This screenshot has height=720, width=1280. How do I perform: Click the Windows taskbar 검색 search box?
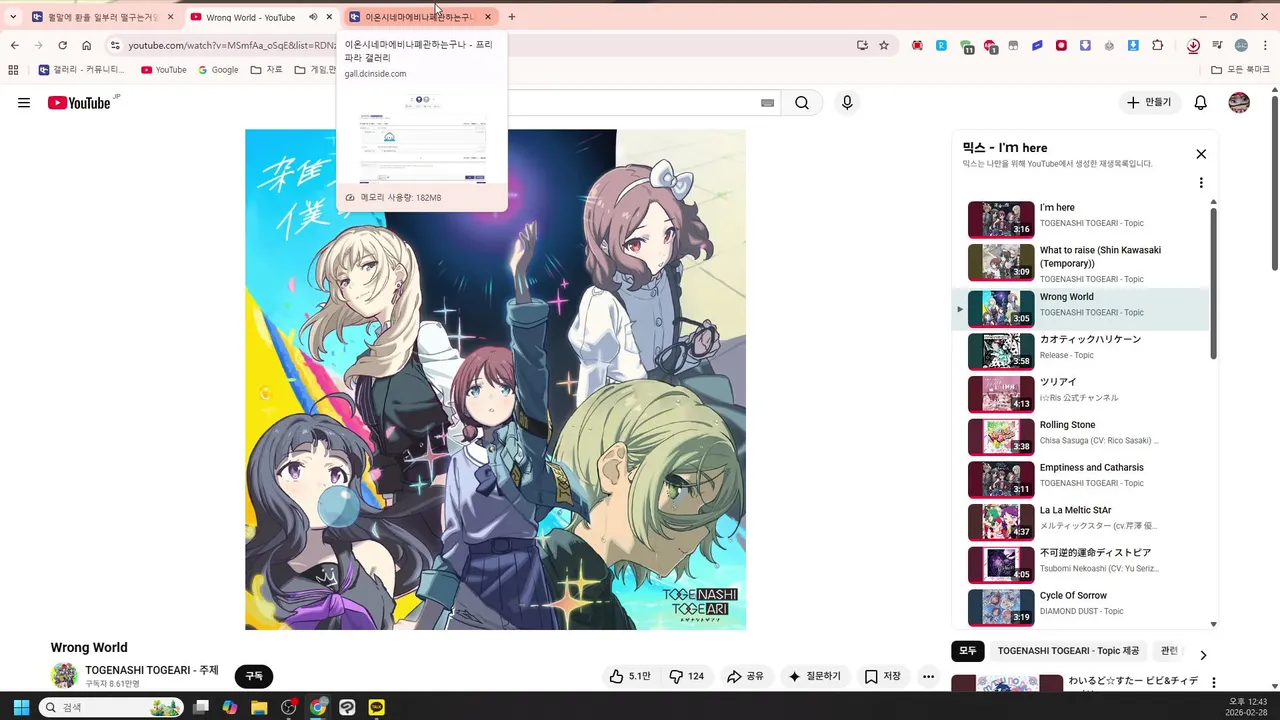pyautogui.click(x=112, y=707)
